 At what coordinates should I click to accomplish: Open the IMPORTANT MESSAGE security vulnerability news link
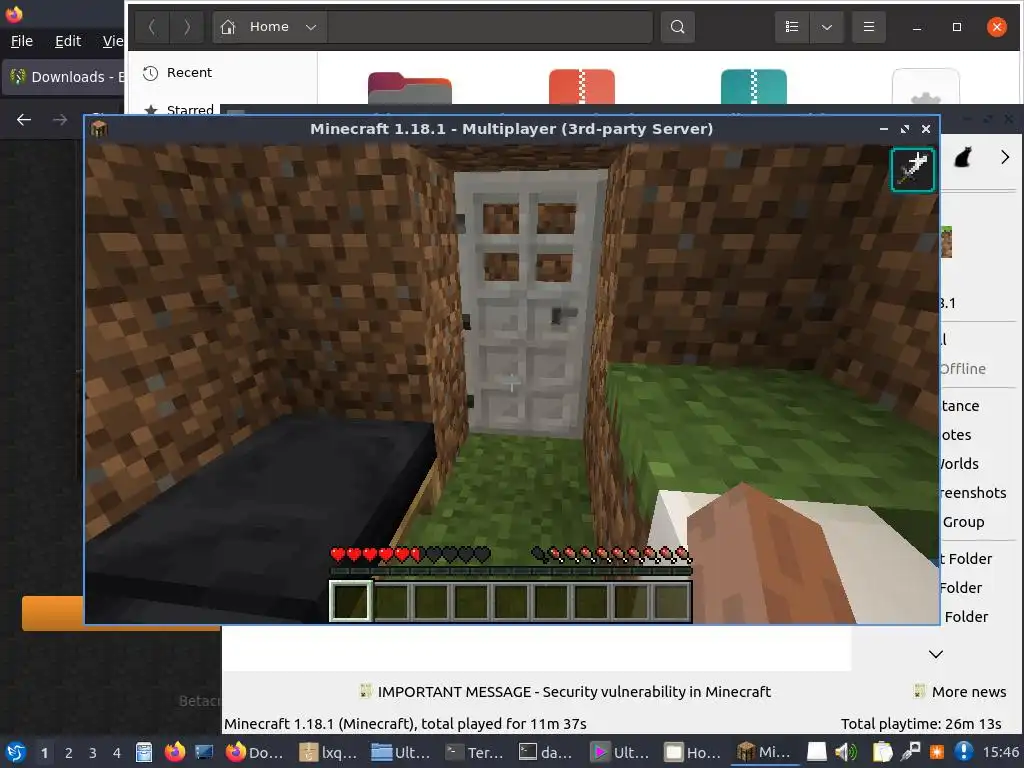(x=574, y=692)
